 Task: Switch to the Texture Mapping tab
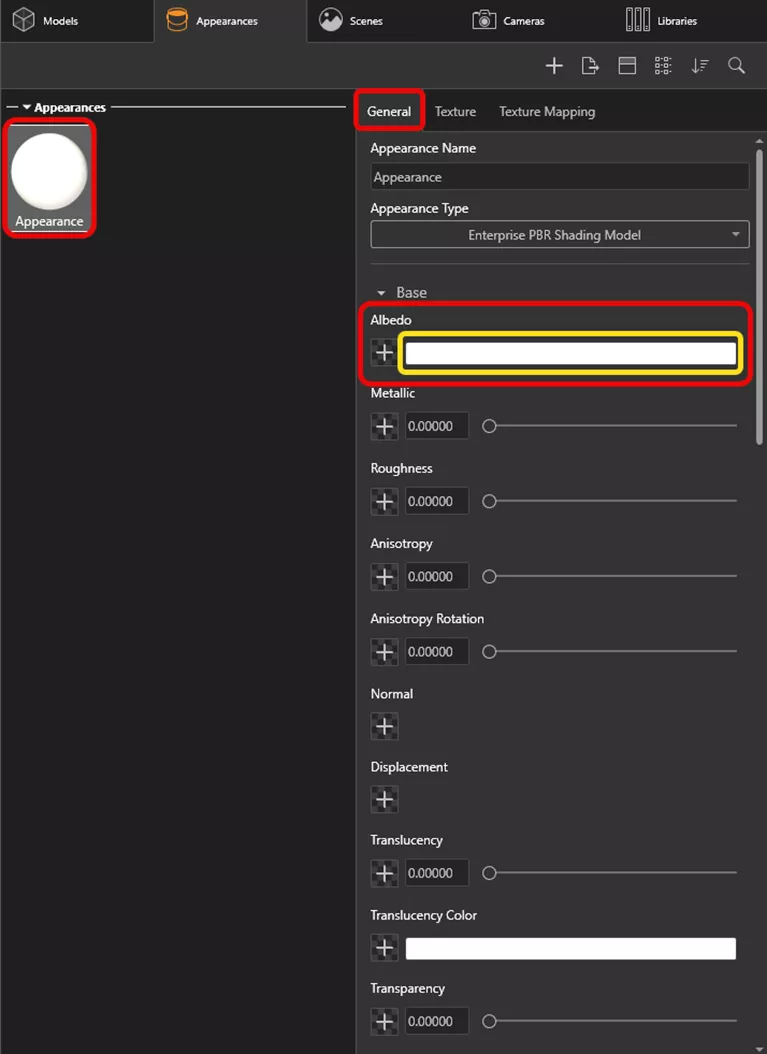pyautogui.click(x=547, y=111)
